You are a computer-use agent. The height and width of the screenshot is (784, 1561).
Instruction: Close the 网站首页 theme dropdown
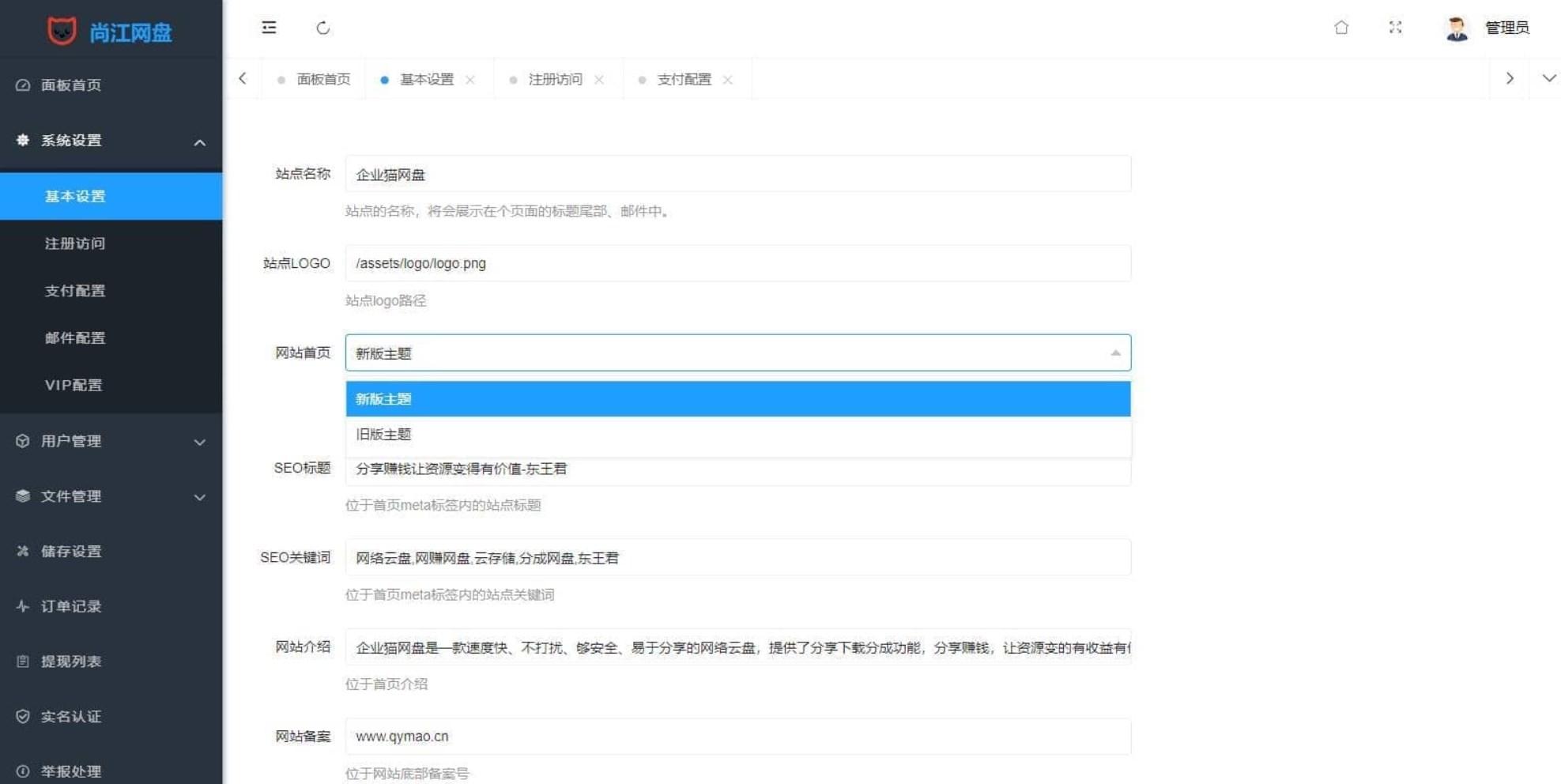coord(737,353)
